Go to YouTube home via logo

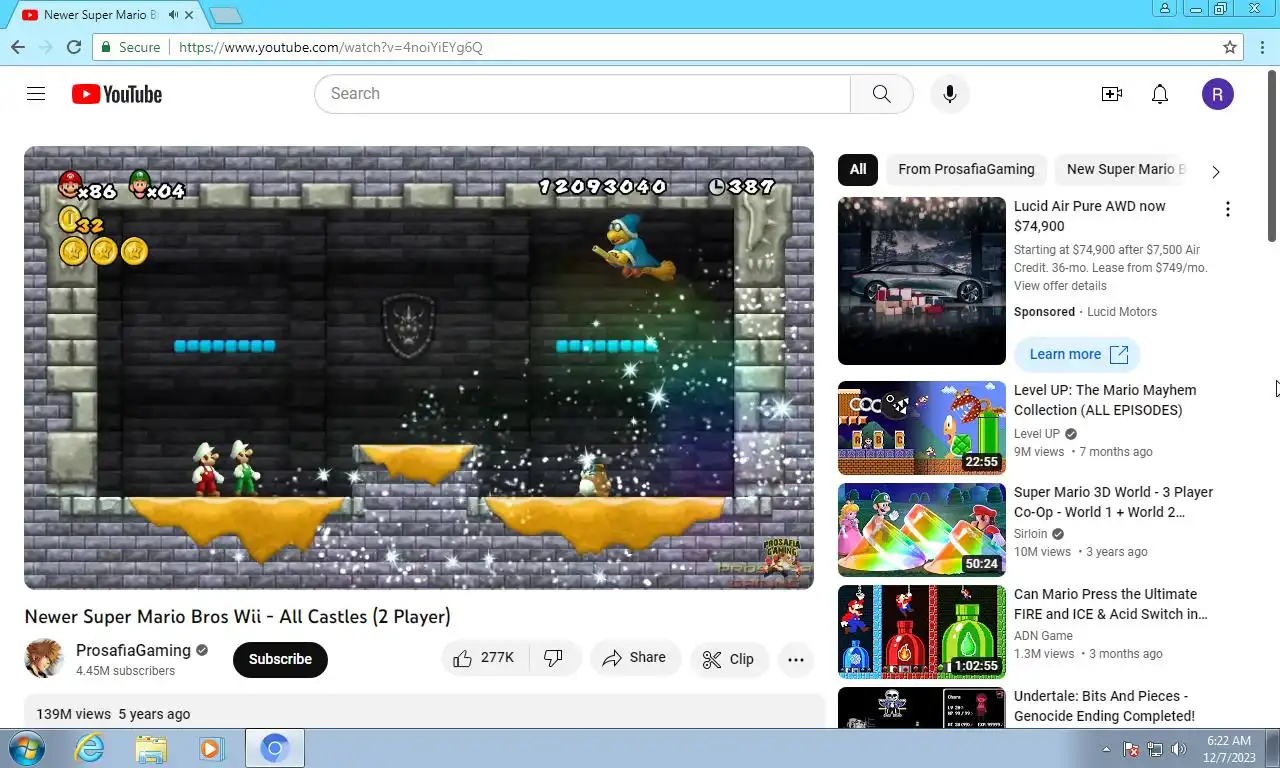coord(117,94)
